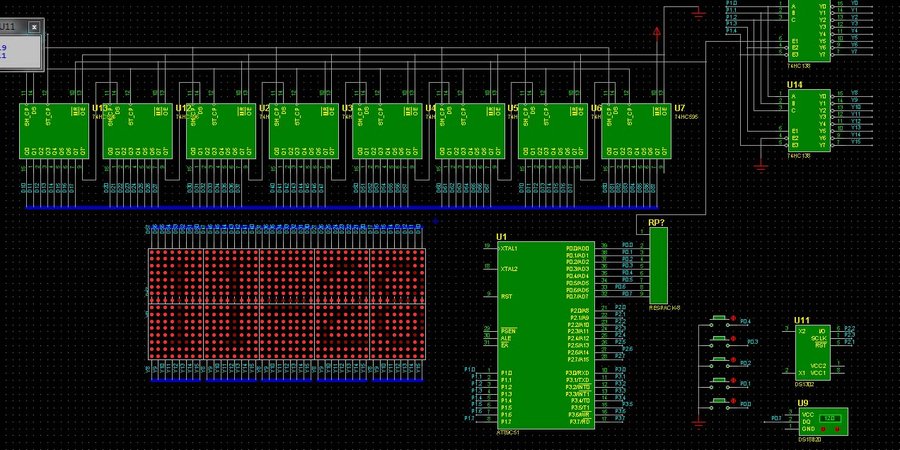Select the U9 DS18B20 temperature sensor
The width and height of the screenshot is (900, 450).
point(822,422)
